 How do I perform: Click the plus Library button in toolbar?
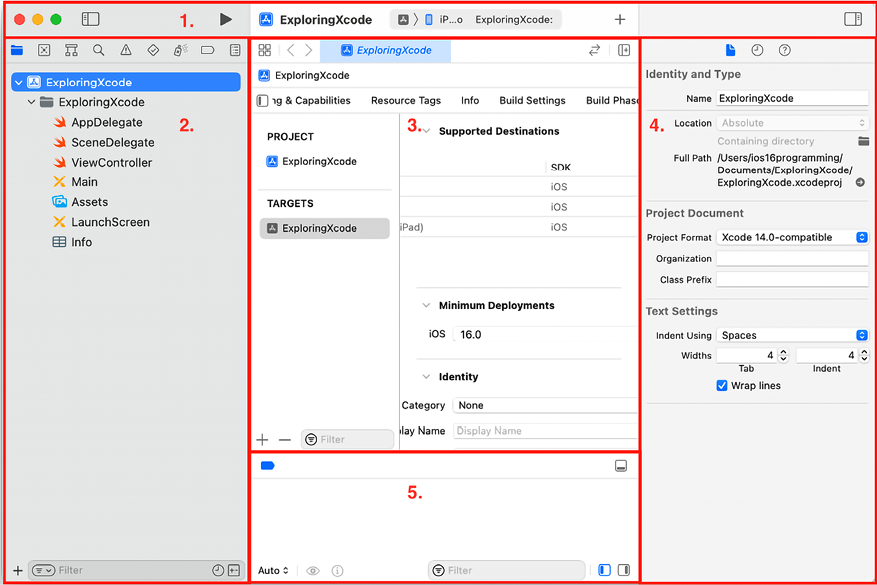click(x=620, y=20)
